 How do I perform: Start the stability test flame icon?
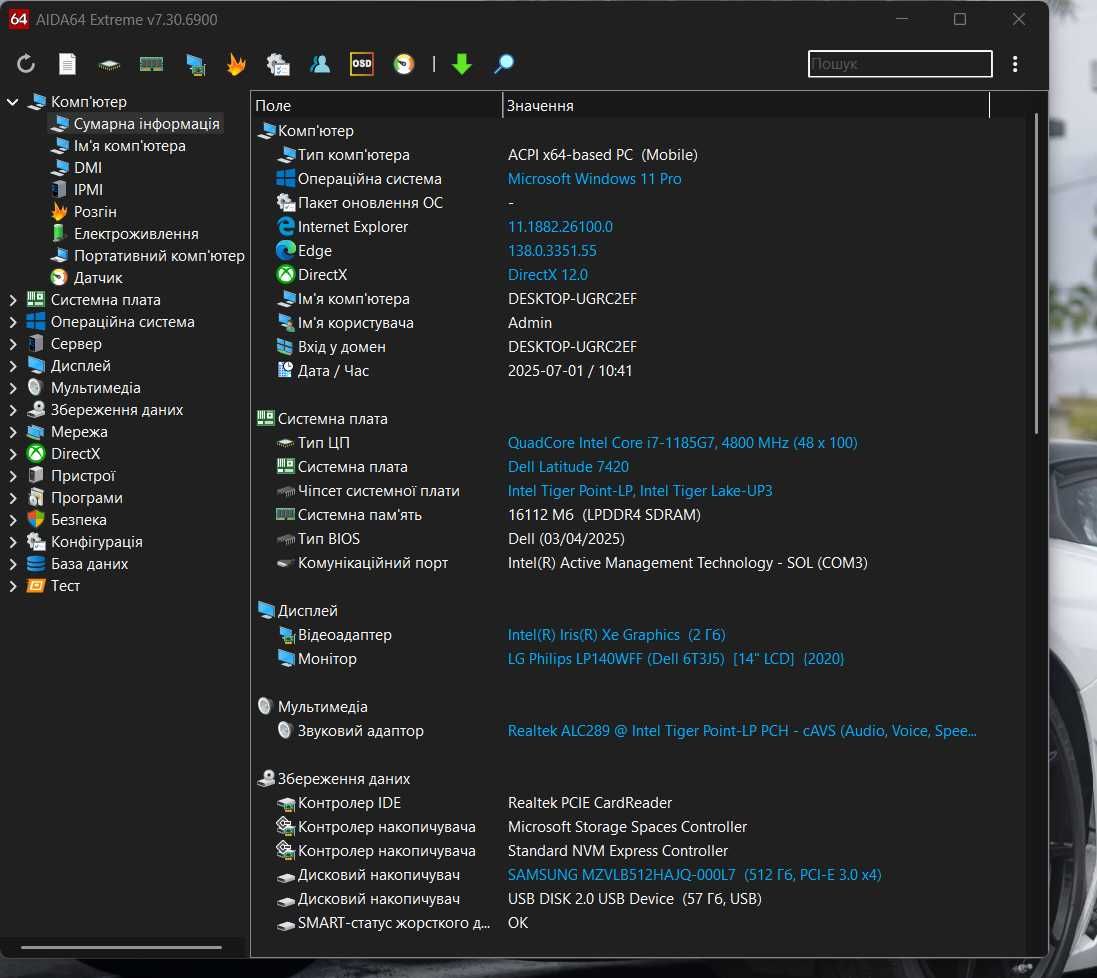coord(236,64)
